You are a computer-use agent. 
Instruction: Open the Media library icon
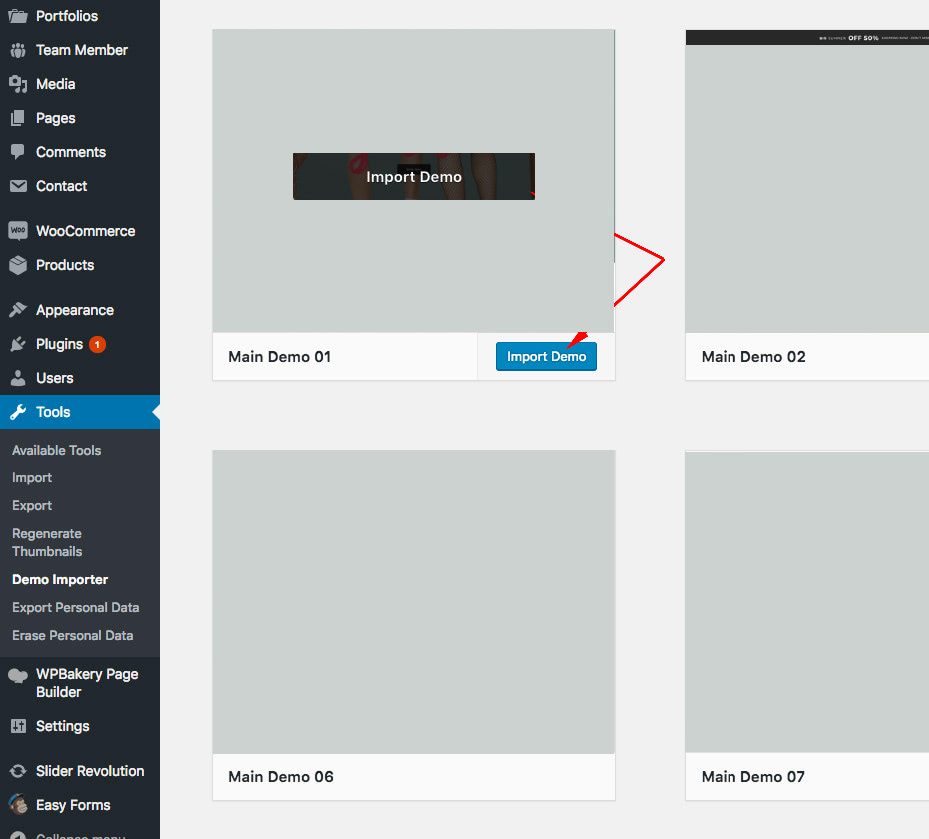tap(21, 84)
